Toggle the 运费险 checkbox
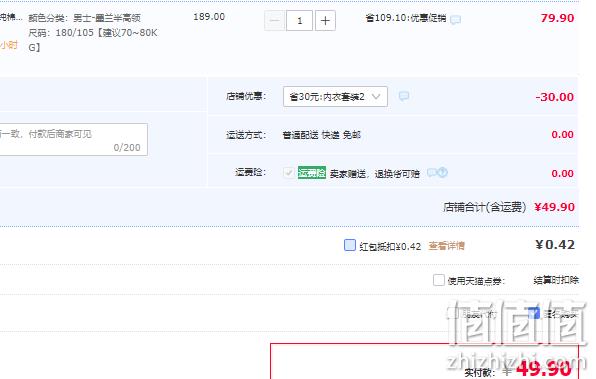 288,173
